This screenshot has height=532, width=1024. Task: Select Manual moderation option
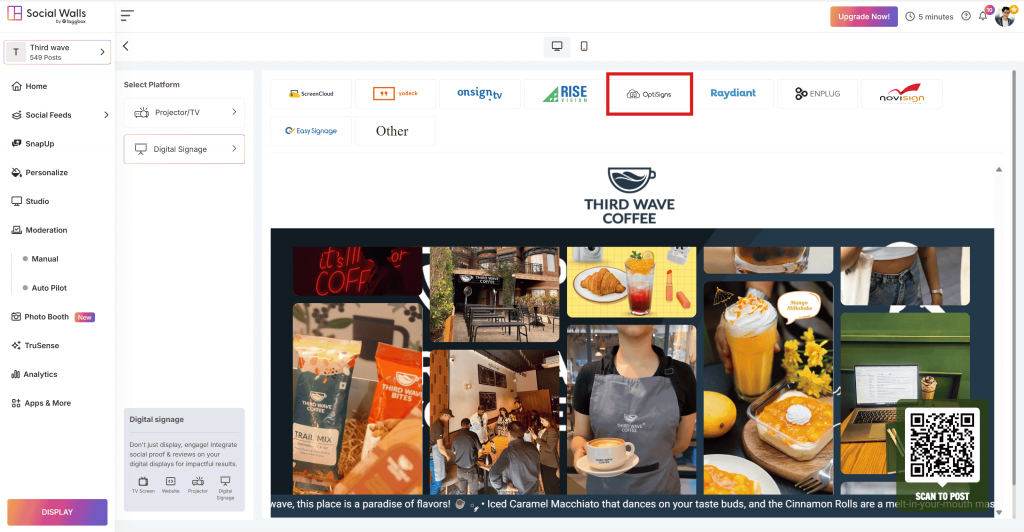40,259
